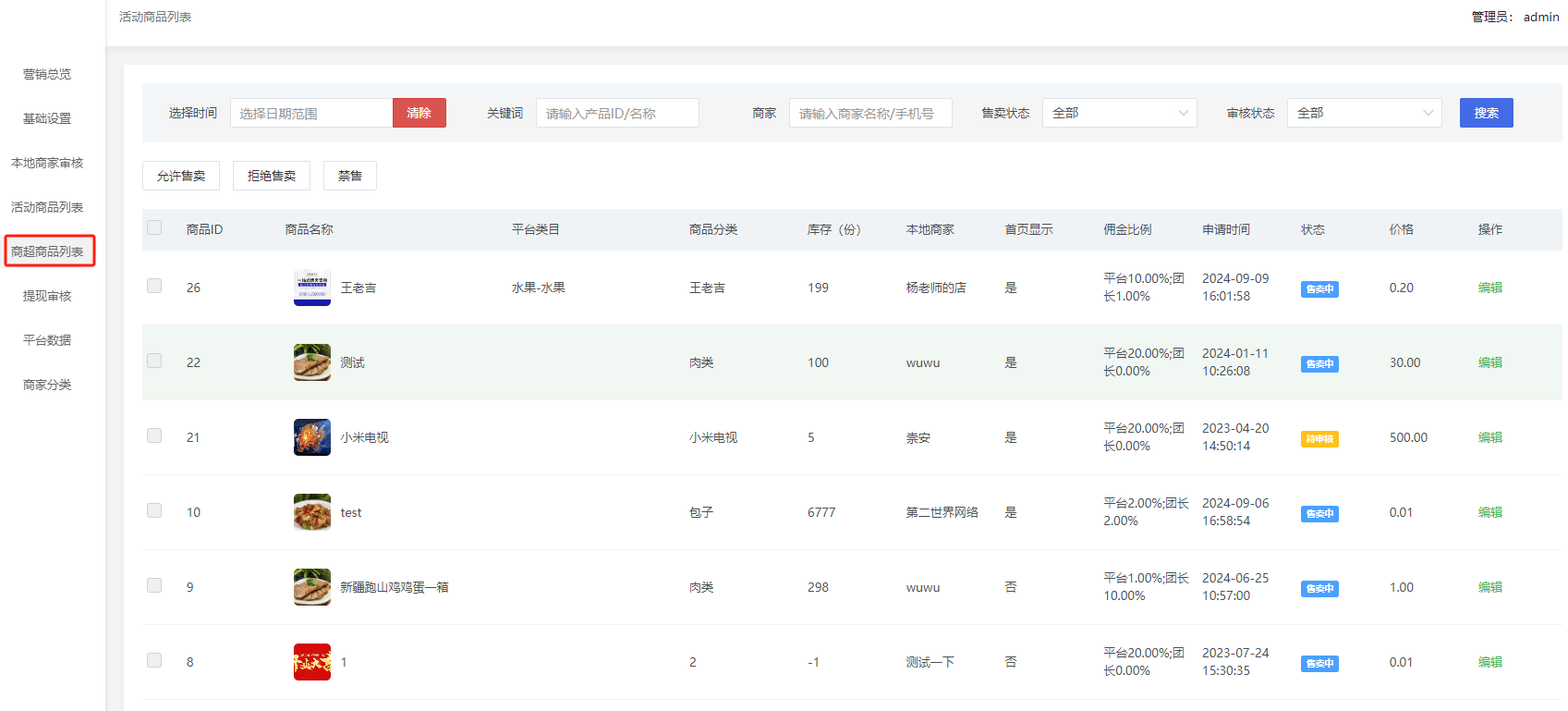Focus the 关键词 product ID/name input
1568x711 pixels.
point(616,113)
